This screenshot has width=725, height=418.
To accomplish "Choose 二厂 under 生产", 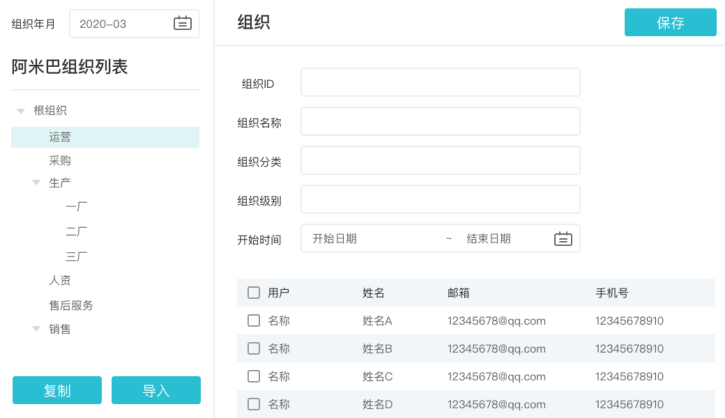I will click(76, 232).
